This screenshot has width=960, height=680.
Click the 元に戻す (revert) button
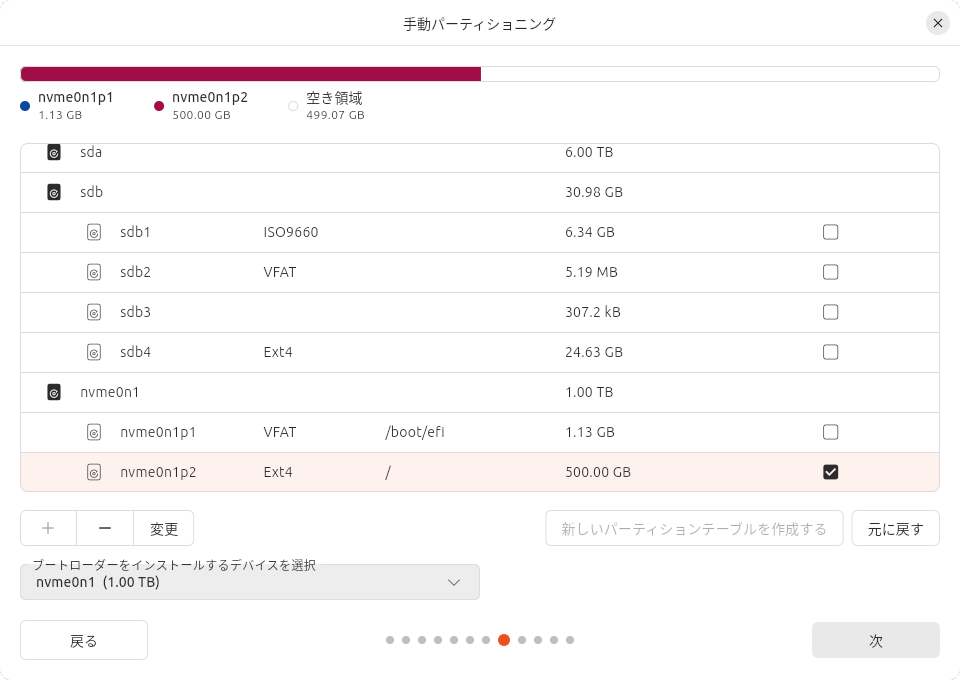click(x=895, y=528)
